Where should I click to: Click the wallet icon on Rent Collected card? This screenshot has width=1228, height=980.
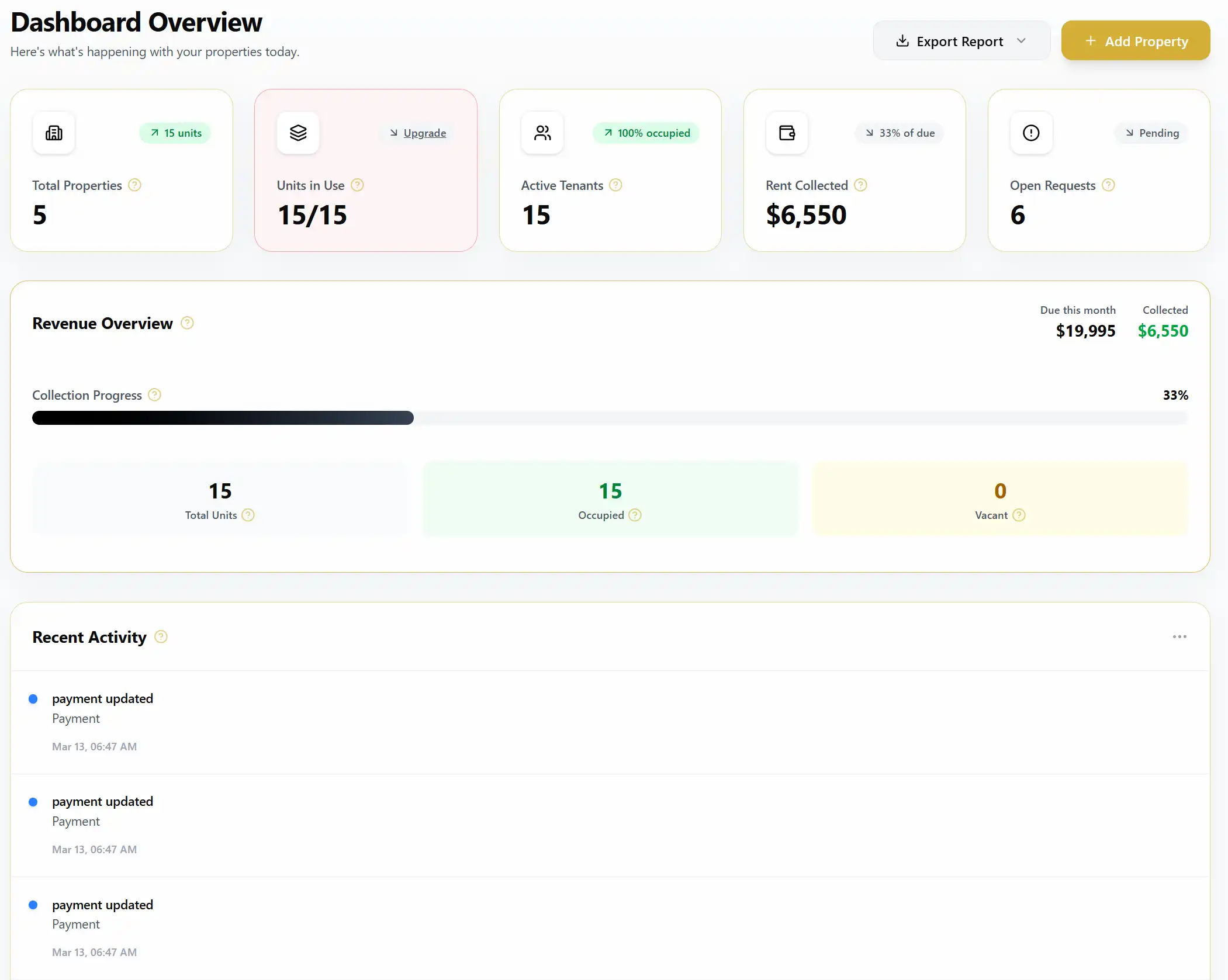787,133
